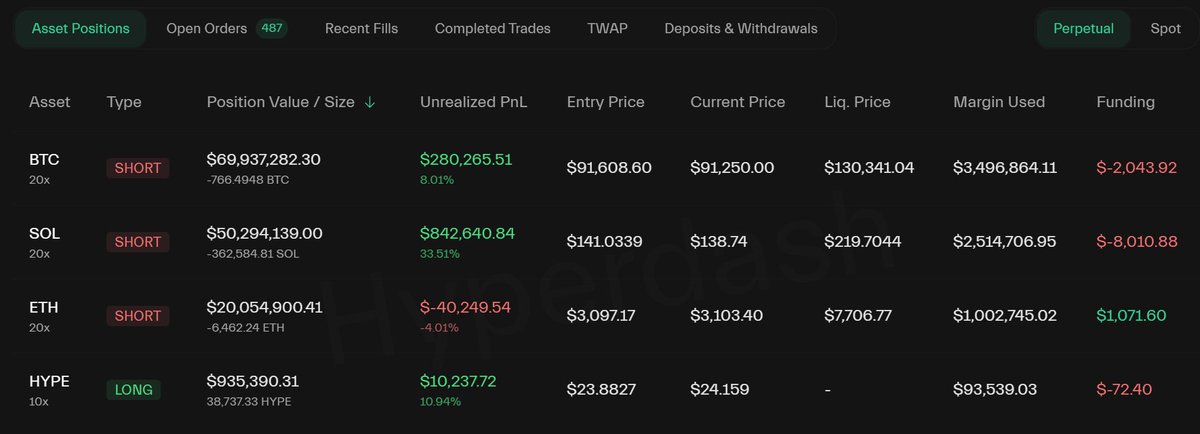Toggle to Perpetual view
Viewport: 1200px width, 434px height.
pos(1083,28)
